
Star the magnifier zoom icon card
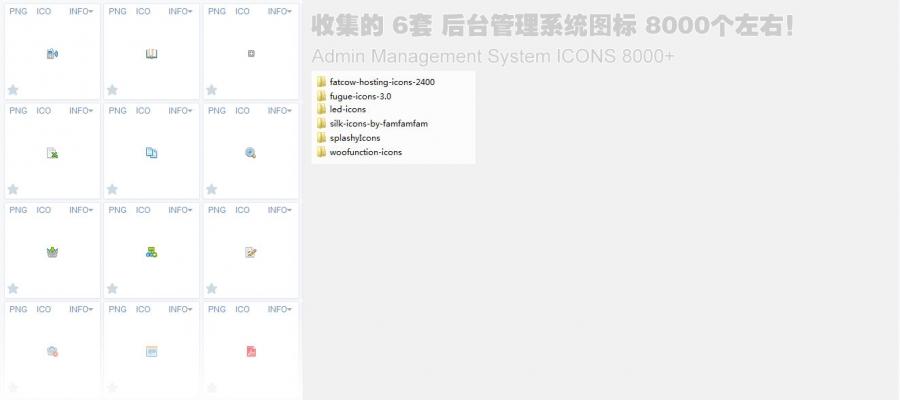point(212,189)
